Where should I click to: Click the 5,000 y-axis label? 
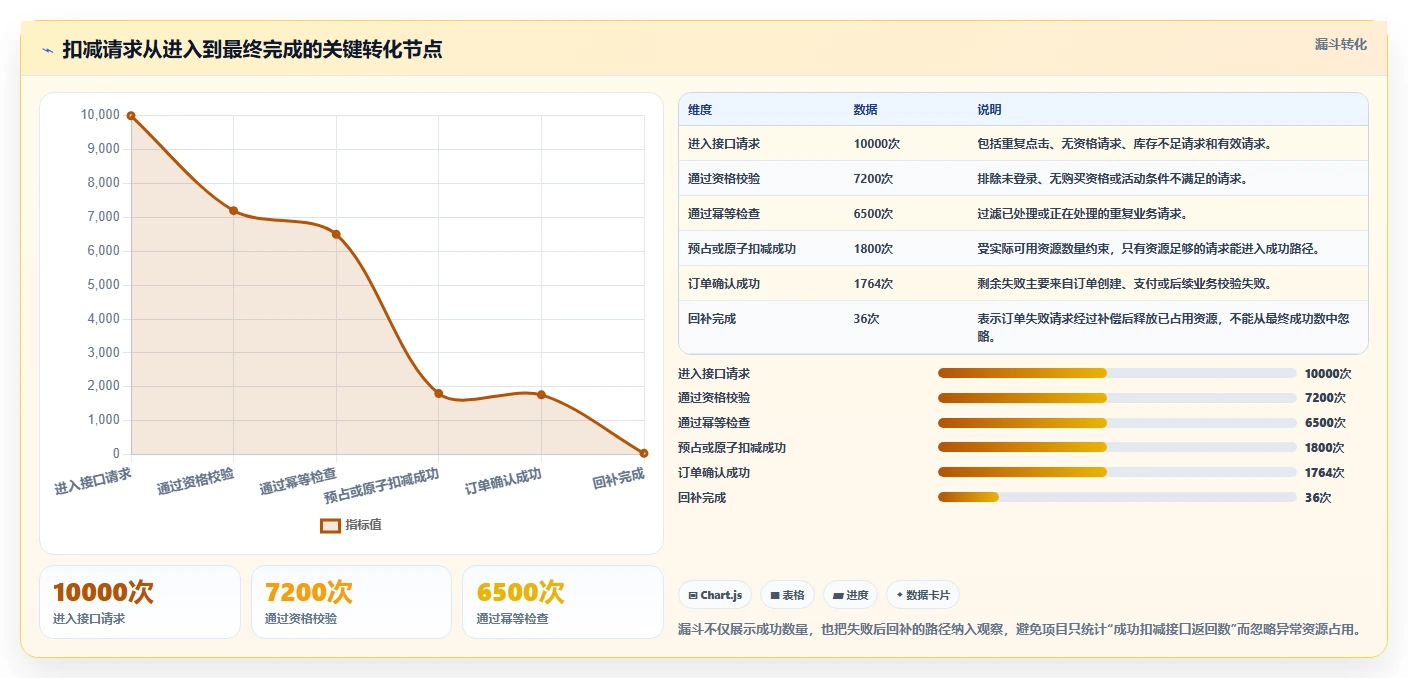(x=103, y=284)
